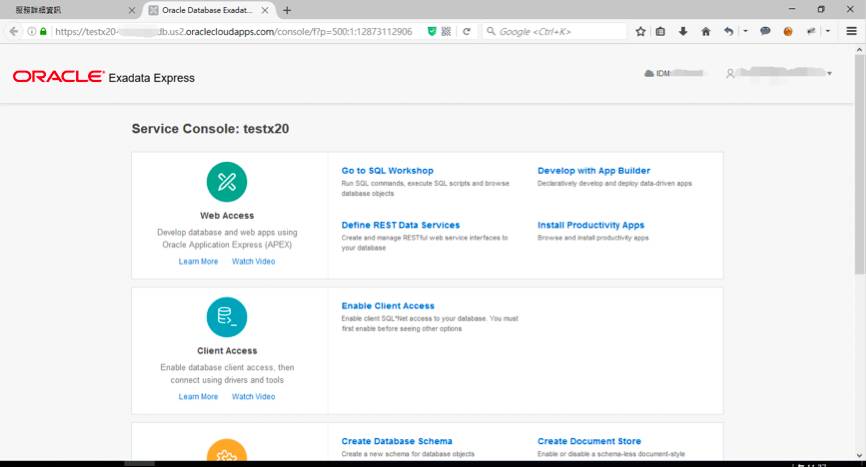This screenshot has height=467, width=866.
Task: Close the first browser tab
Action: coord(131,10)
